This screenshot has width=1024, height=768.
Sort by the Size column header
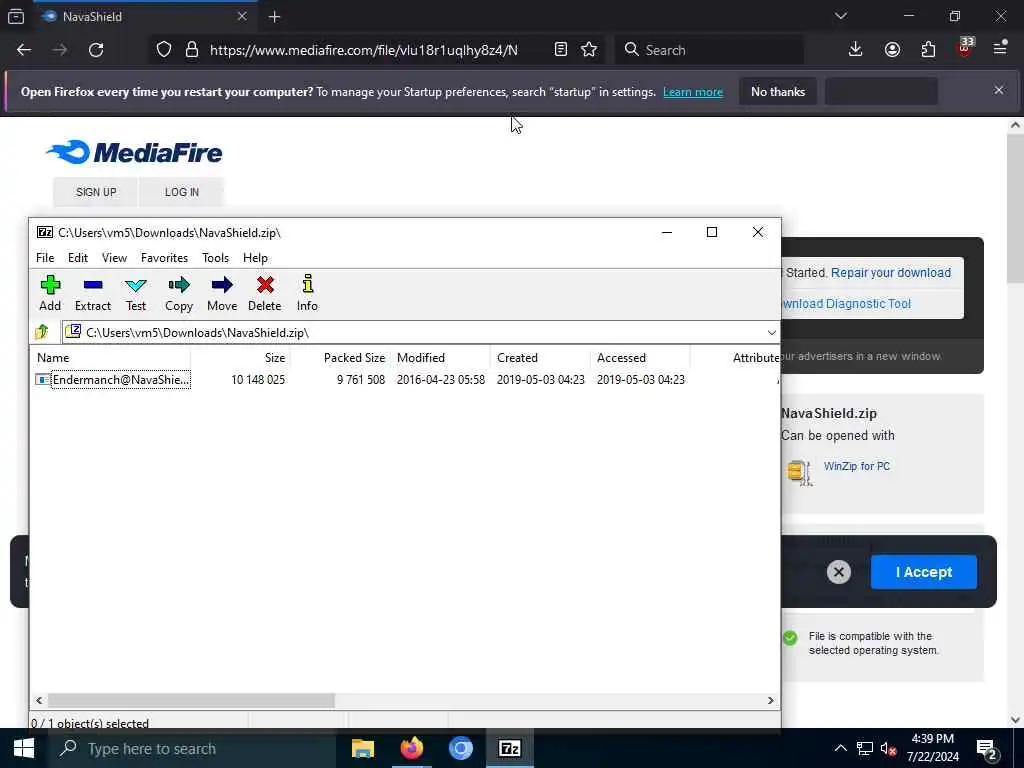coord(240,358)
